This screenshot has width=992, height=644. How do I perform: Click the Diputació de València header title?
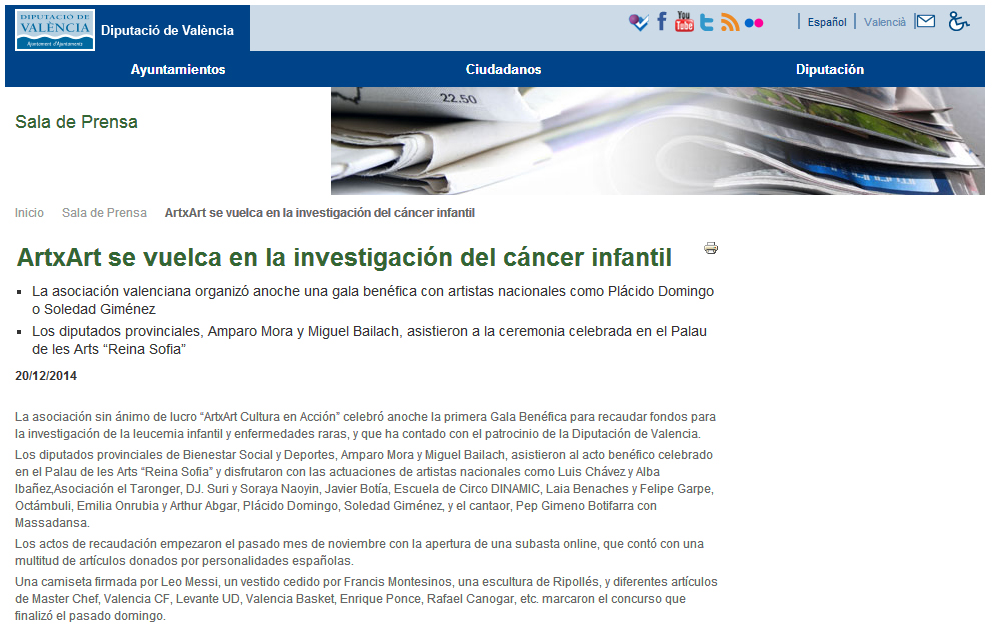167,30
